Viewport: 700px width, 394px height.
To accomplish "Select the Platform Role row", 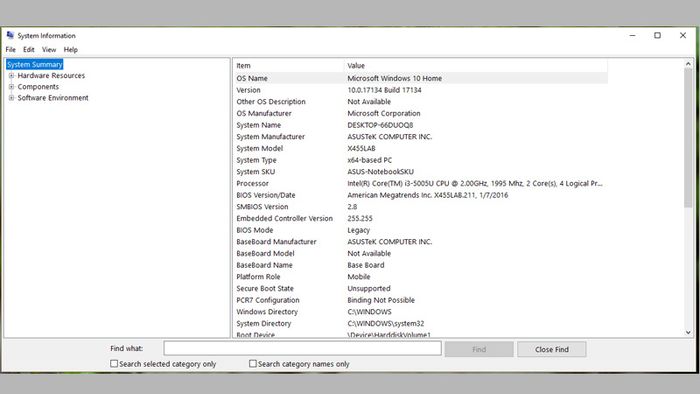I will coord(421,277).
